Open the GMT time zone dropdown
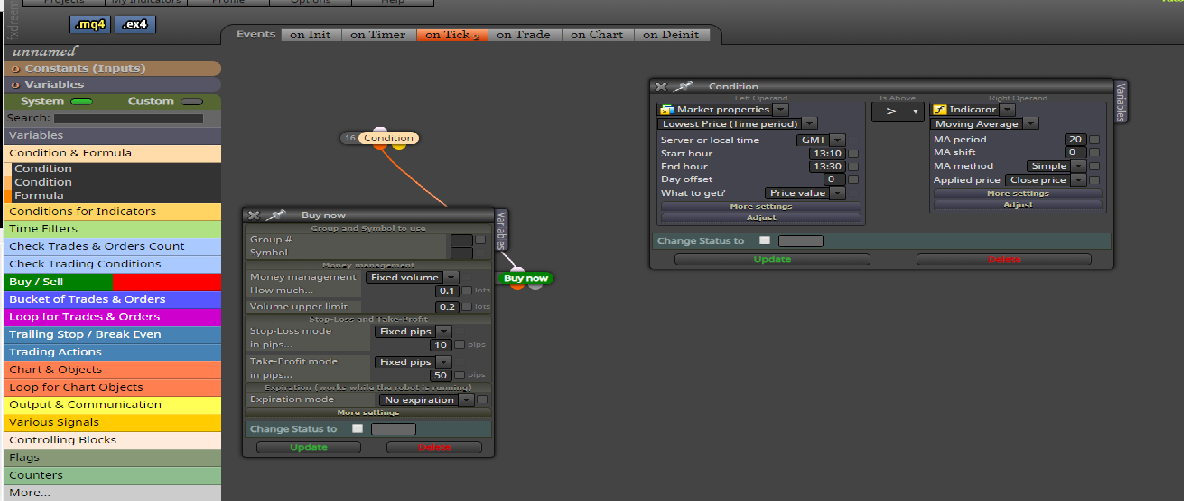 click(x=837, y=140)
